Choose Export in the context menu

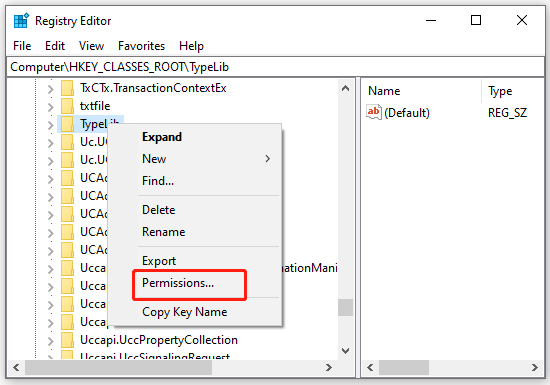159,261
